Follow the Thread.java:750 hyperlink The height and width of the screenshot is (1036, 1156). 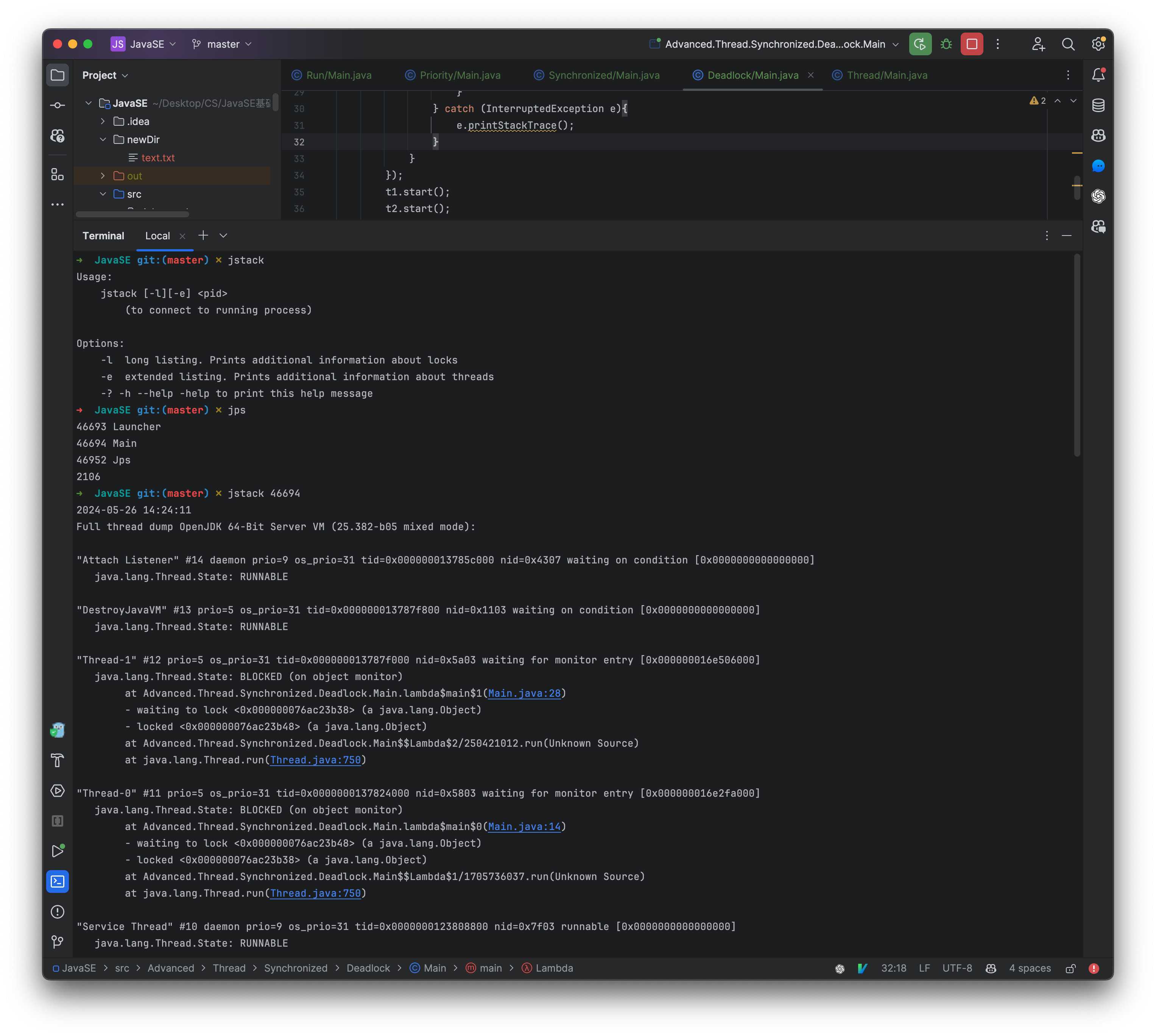(x=316, y=759)
